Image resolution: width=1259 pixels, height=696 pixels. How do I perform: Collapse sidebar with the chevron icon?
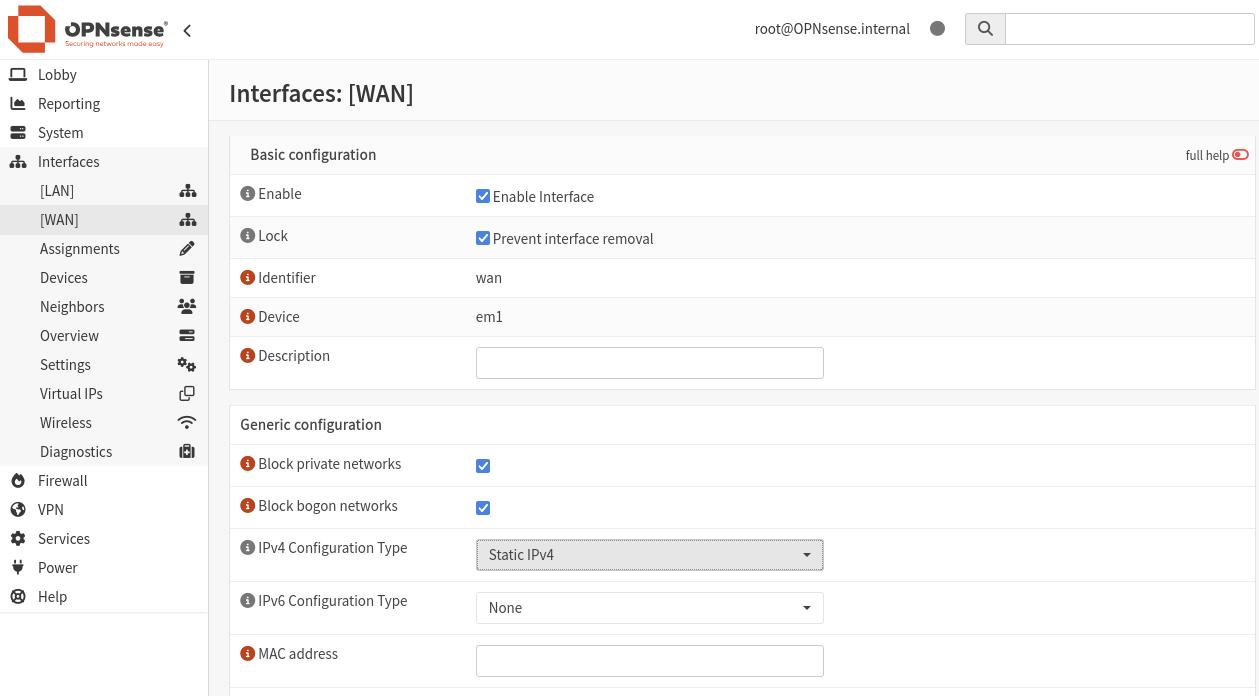pos(187,31)
